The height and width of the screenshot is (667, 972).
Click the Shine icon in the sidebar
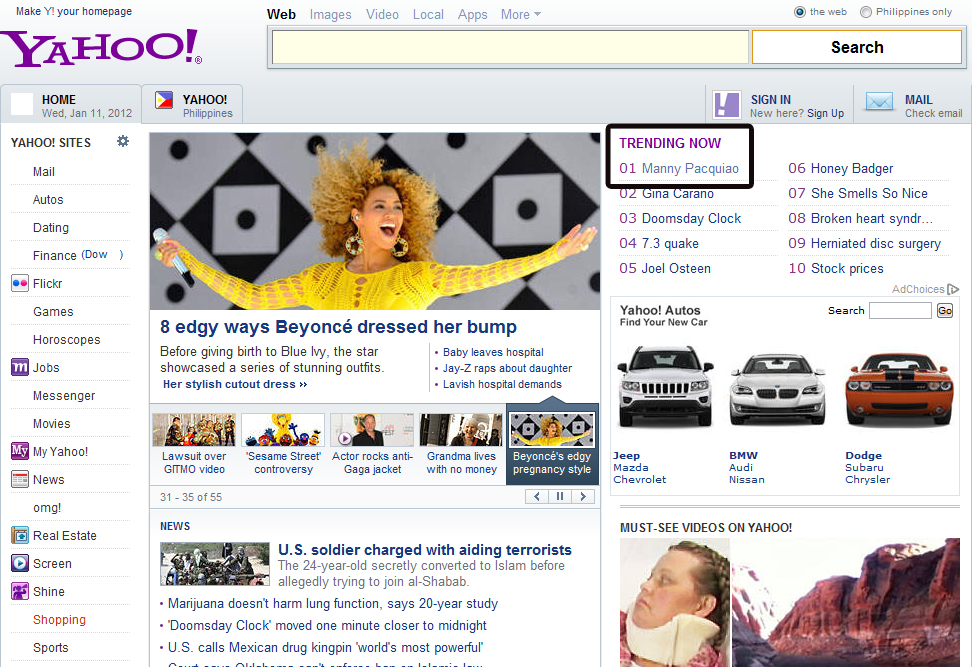(19, 591)
